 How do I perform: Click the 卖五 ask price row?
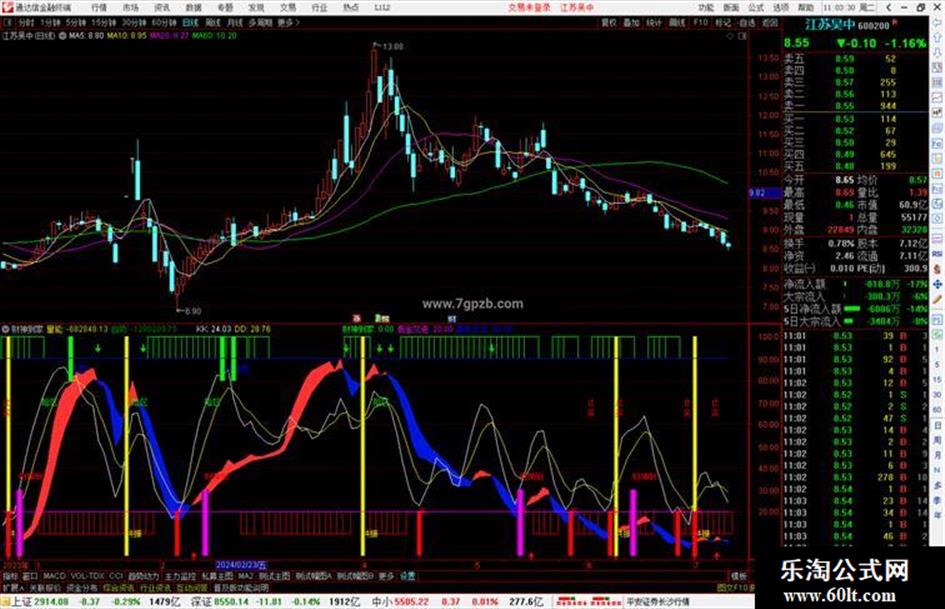(855, 59)
